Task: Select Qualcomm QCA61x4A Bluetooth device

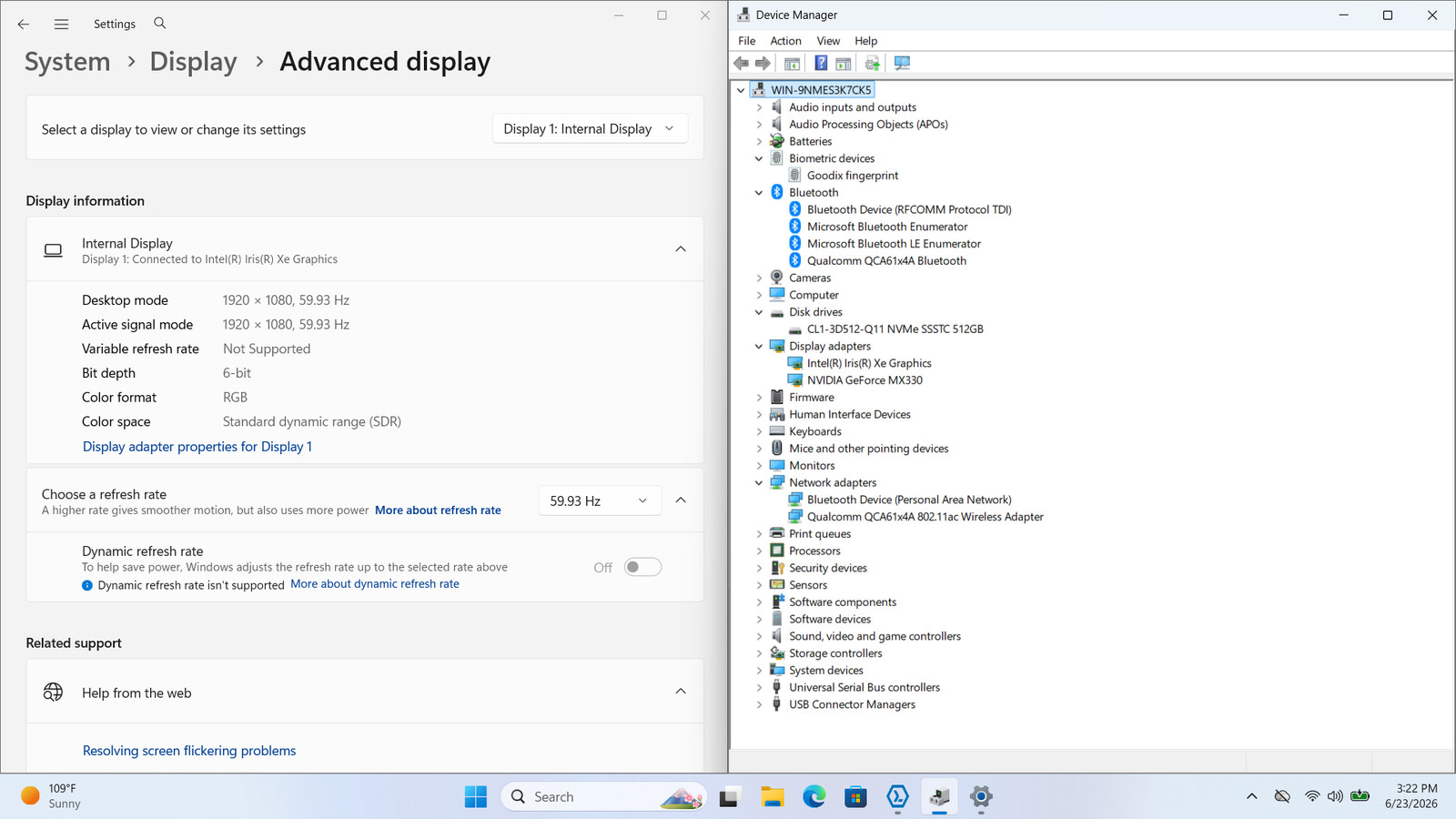Action: point(886,261)
